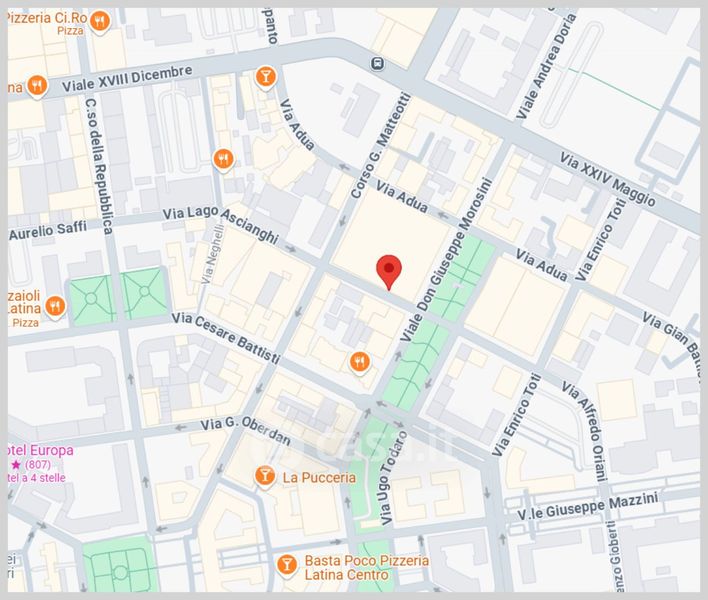
Task: Click restaurant icon between Via Cesare Battisti and Morosini
Action: point(360,361)
